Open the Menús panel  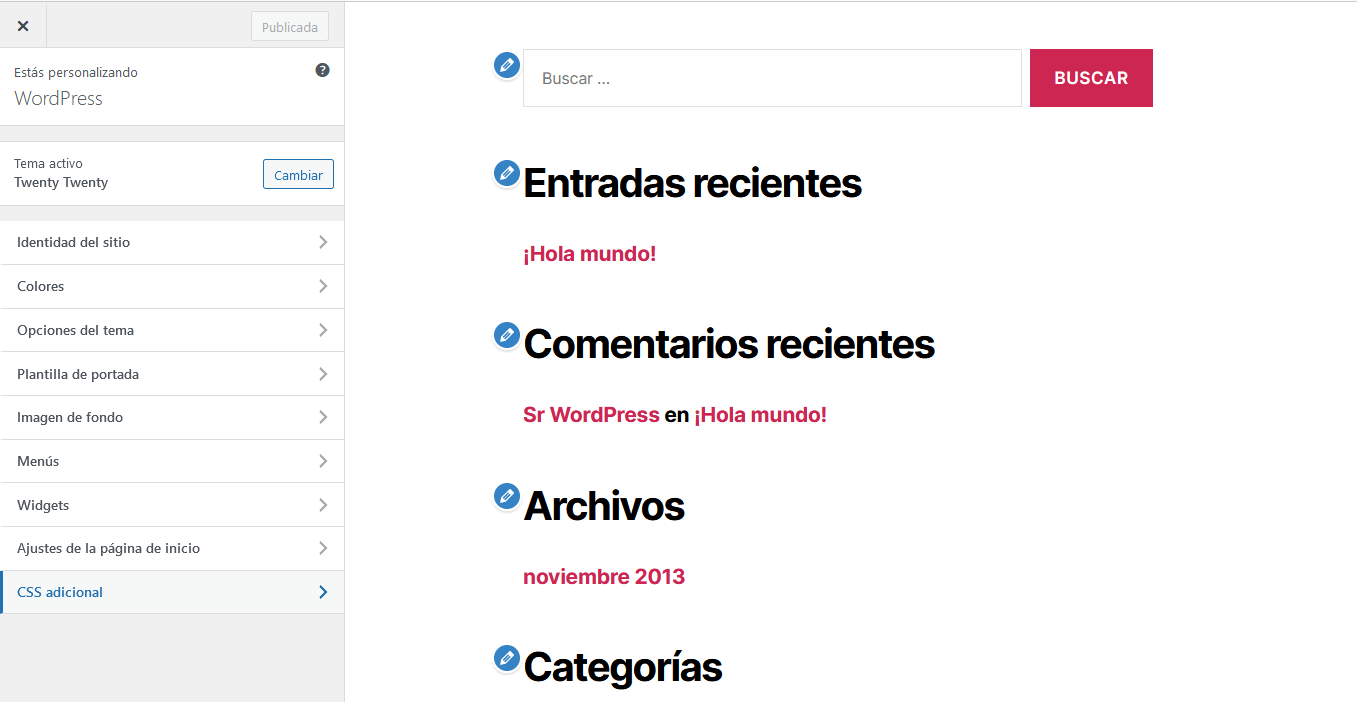(172, 461)
